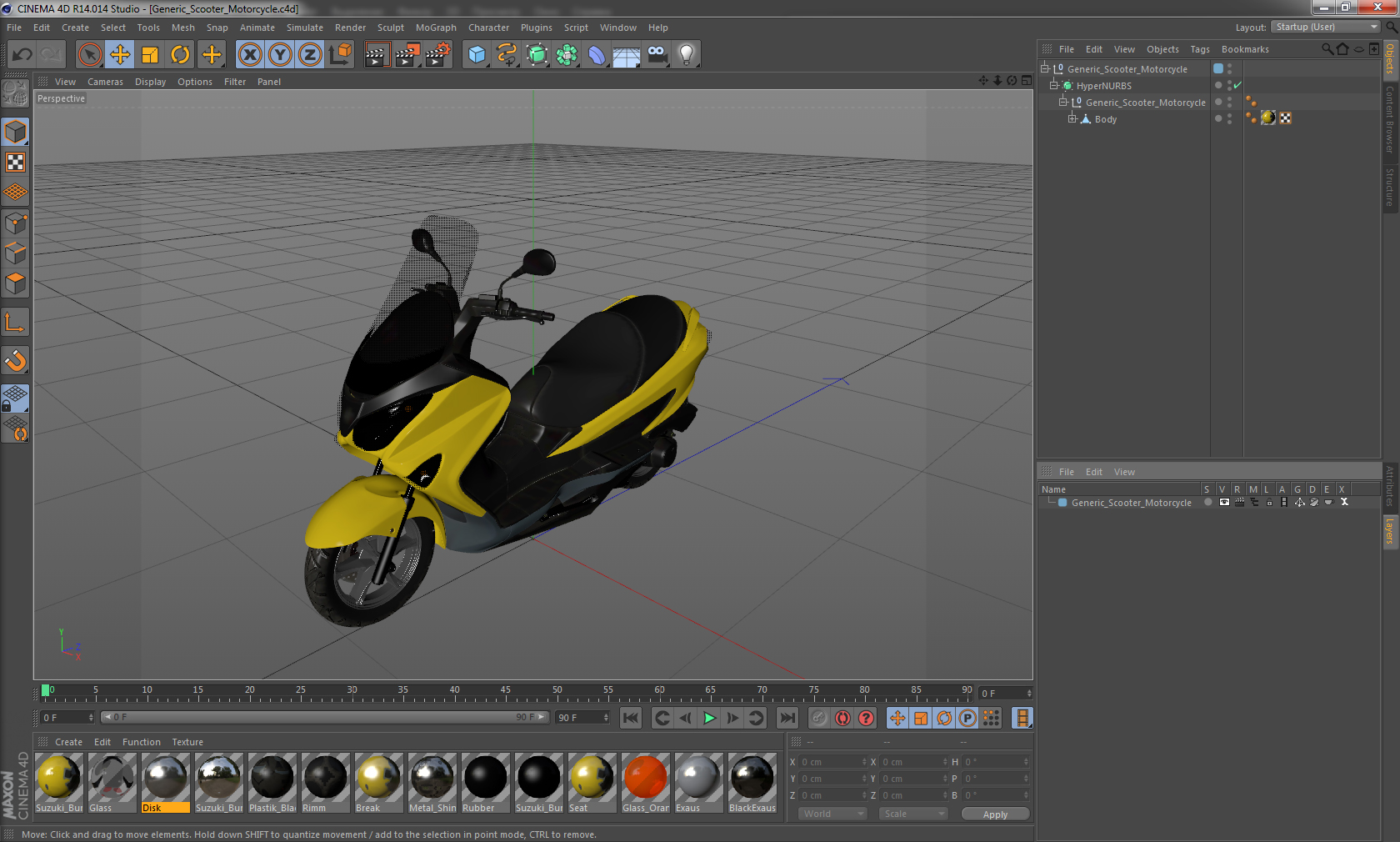
Task: Open the World coordinate dropdown
Action: tap(832, 814)
